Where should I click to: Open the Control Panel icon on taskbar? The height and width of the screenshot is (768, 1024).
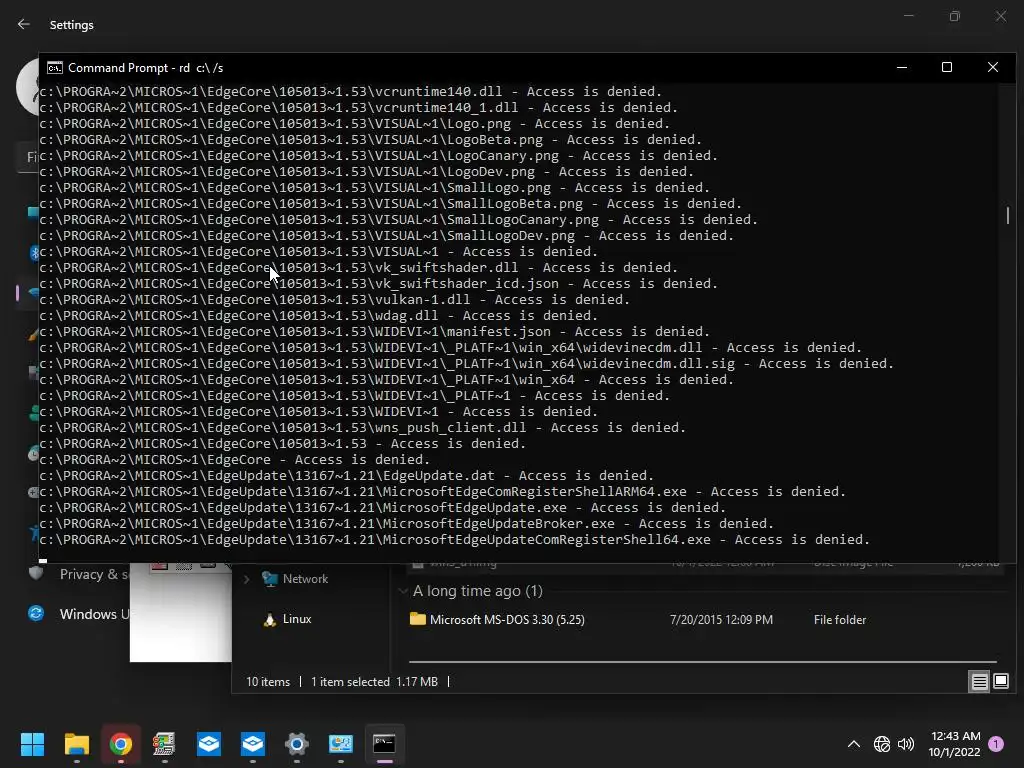(340, 744)
